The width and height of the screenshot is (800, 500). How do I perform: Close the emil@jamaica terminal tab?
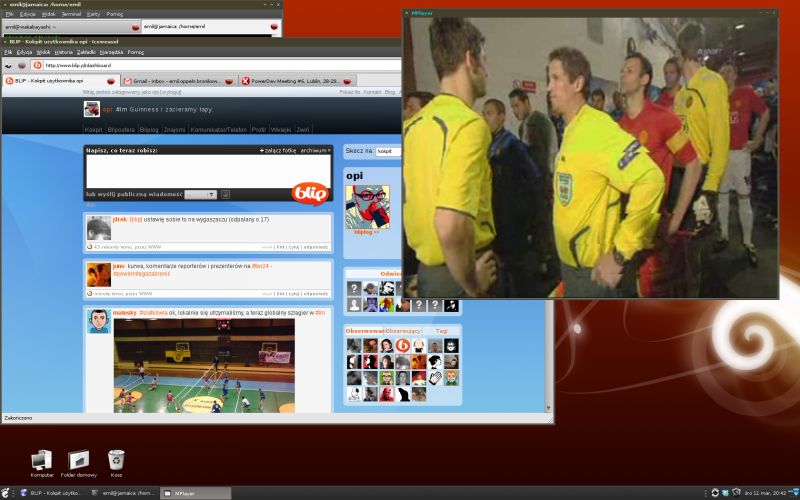click(x=274, y=27)
